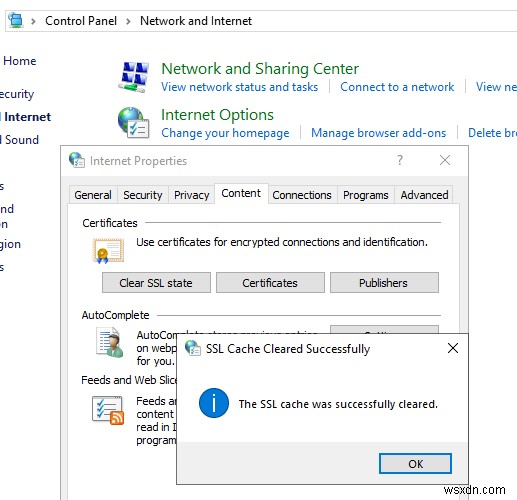Click the Clear SSL state button

(x=156, y=283)
